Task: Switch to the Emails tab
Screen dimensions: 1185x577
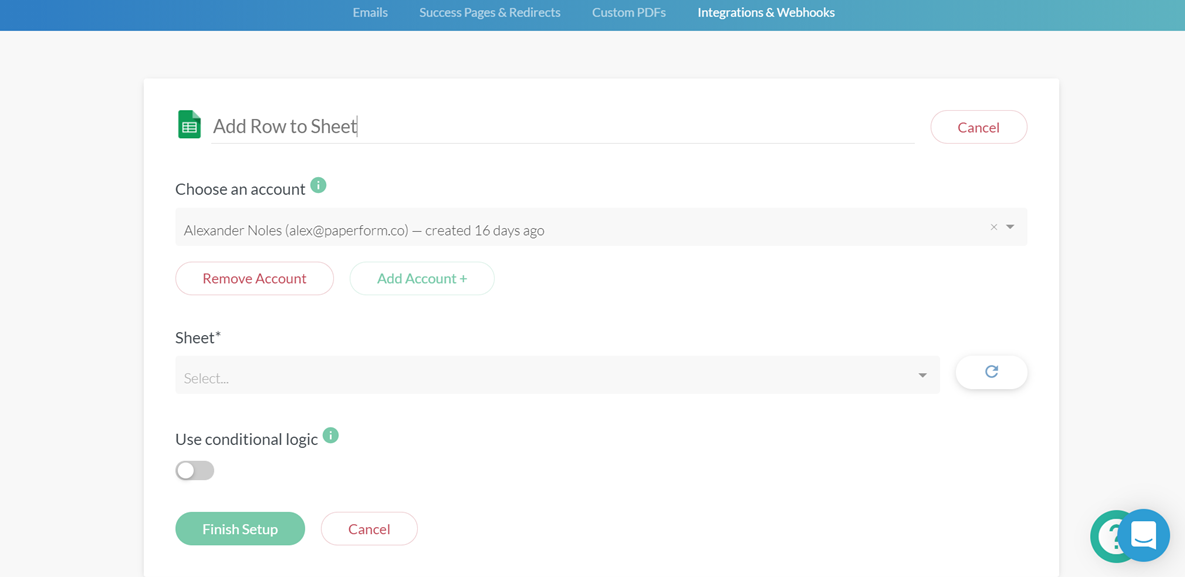Action: coord(370,13)
